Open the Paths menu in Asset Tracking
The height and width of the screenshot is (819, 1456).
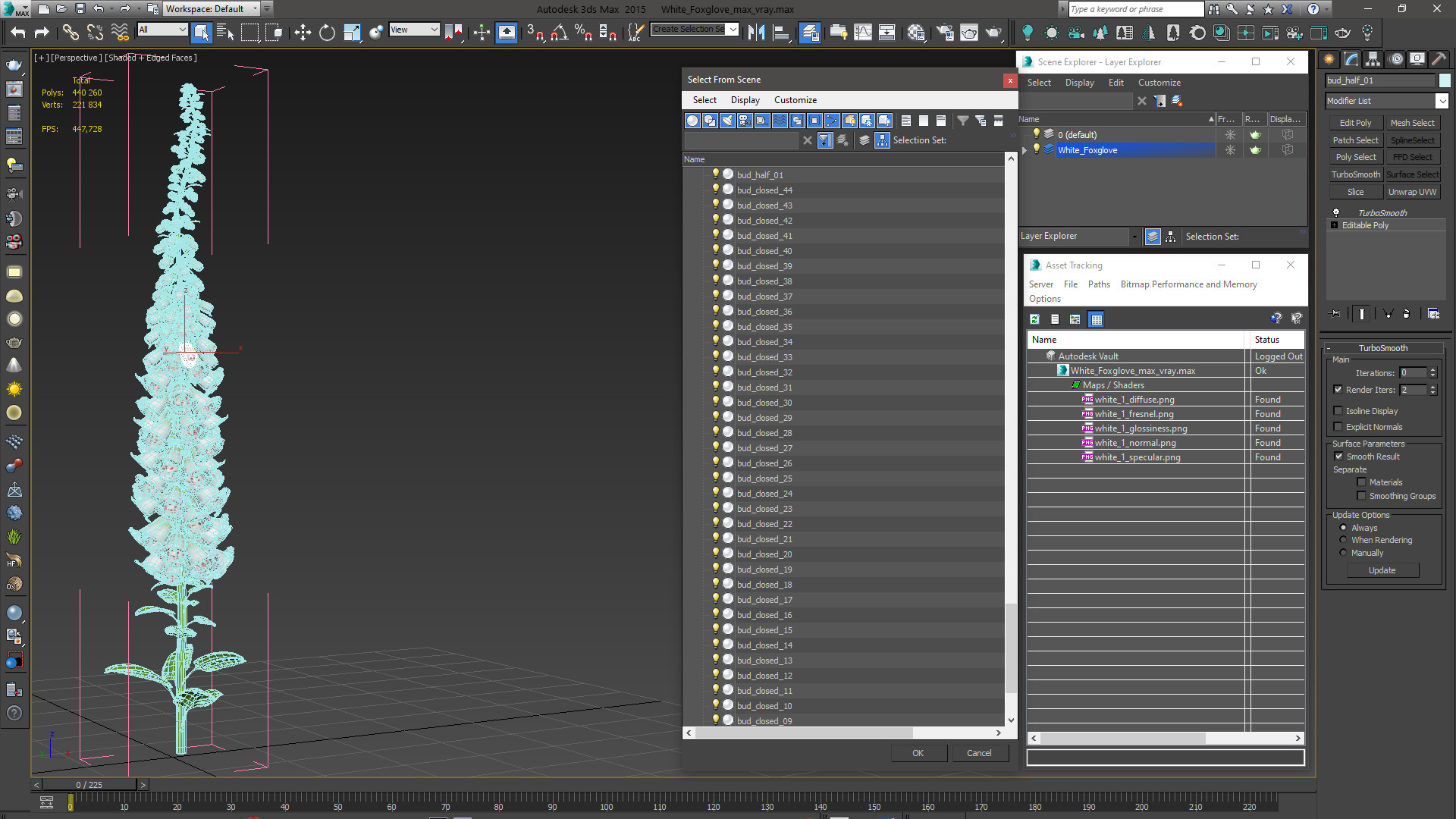pyautogui.click(x=1098, y=284)
